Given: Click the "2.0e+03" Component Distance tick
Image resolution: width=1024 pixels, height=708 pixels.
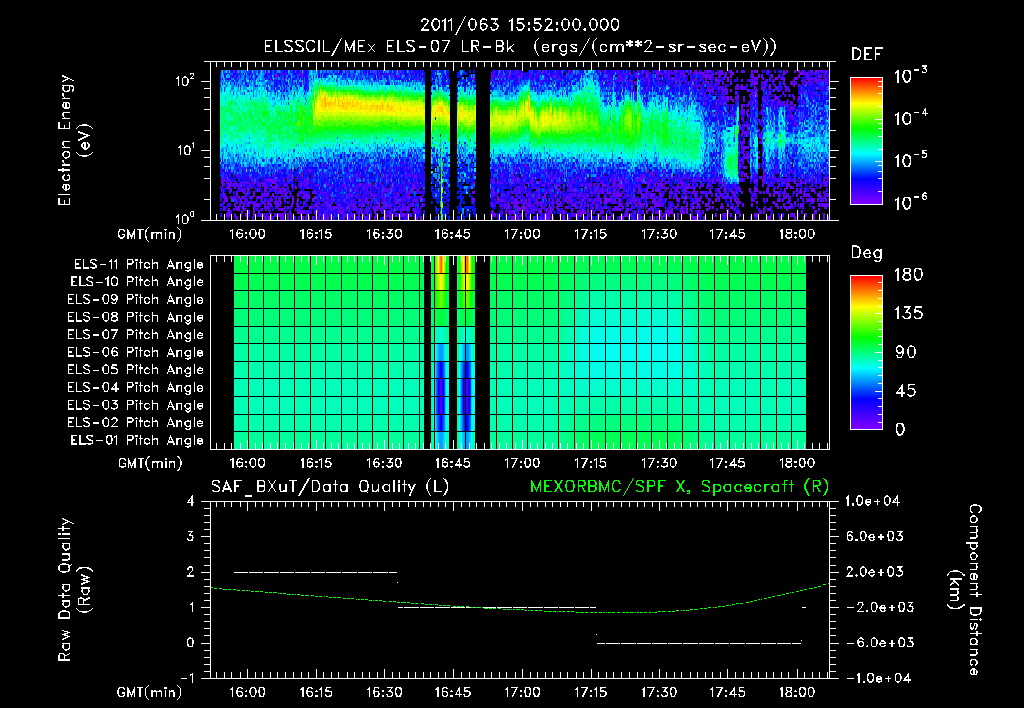Looking at the screenshot, I should click(874, 572).
